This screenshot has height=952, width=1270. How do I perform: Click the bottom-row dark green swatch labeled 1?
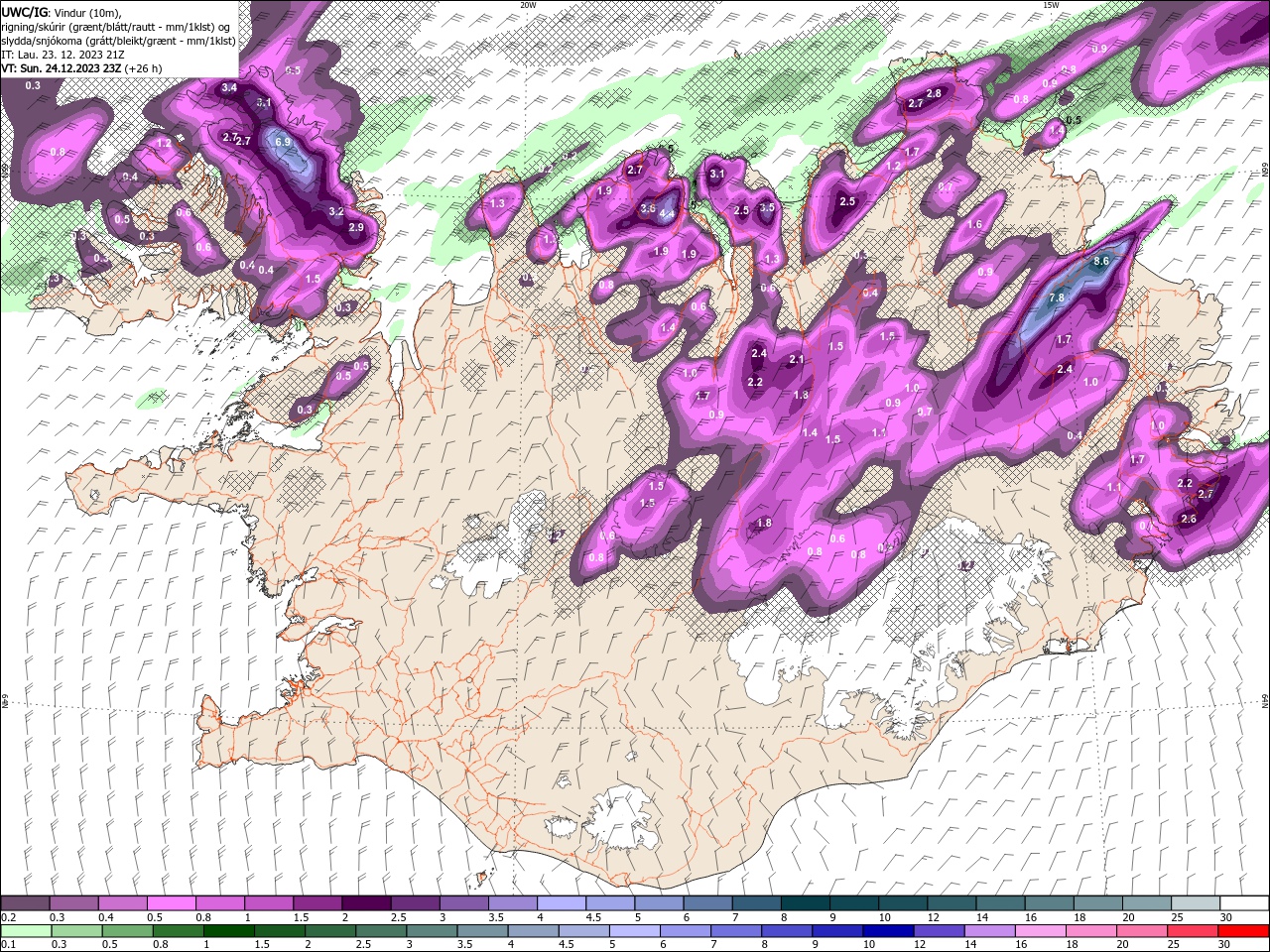click(x=228, y=931)
